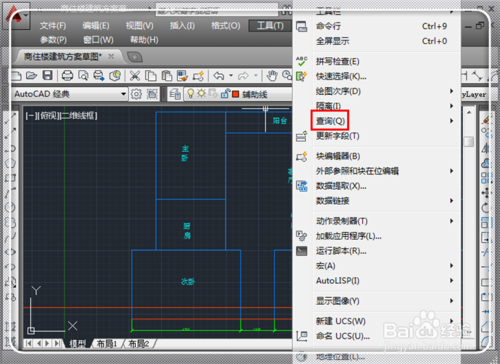Close the 商住楼建筑方案草图 drawing tab
This screenshot has width=500, height=364.
point(111,56)
